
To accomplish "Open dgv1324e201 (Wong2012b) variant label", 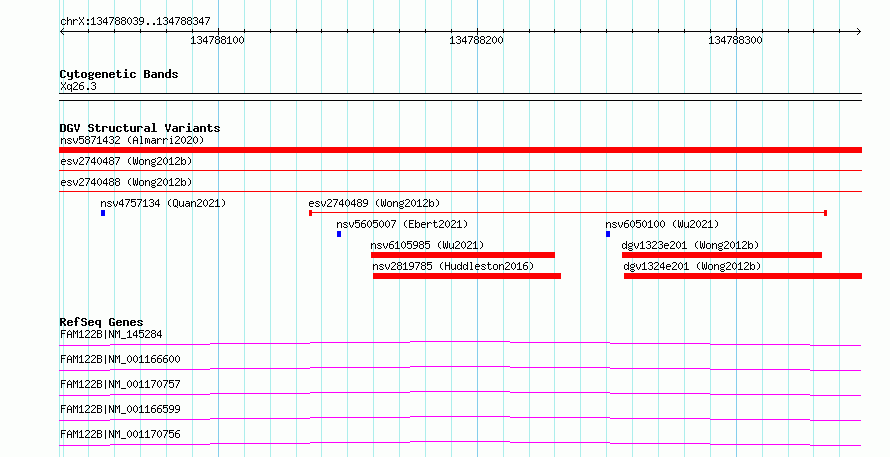I will pyautogui.click(x=692, y=266).
